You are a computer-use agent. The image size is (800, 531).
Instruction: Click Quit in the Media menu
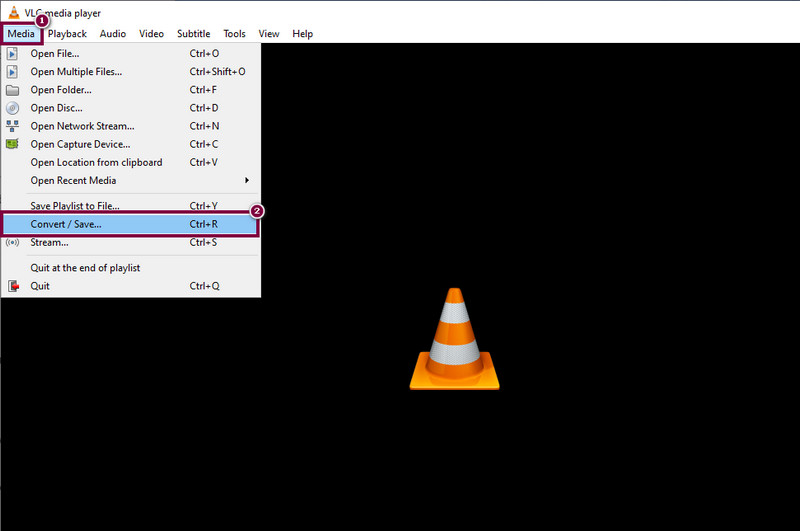tap(131, 286)
